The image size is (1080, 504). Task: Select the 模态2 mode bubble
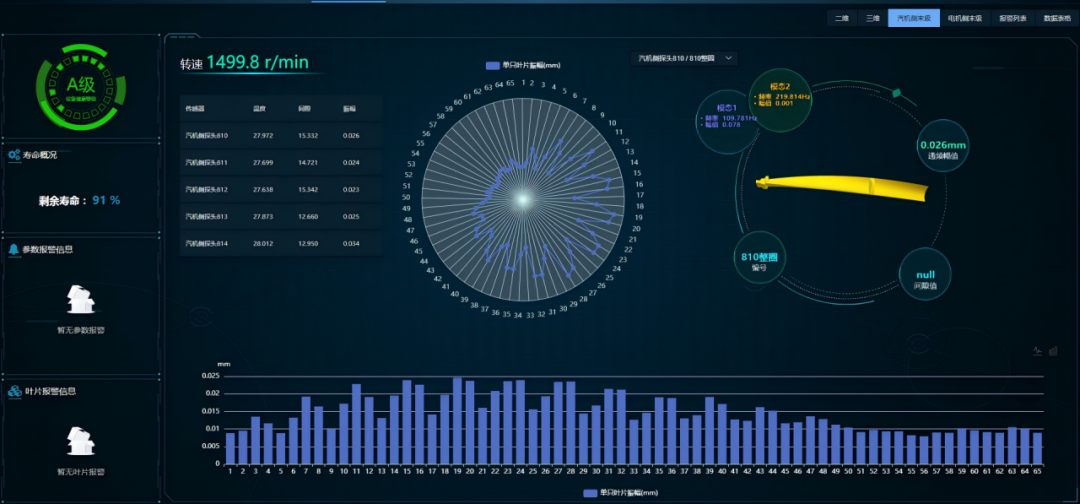(x=780, y=93)
